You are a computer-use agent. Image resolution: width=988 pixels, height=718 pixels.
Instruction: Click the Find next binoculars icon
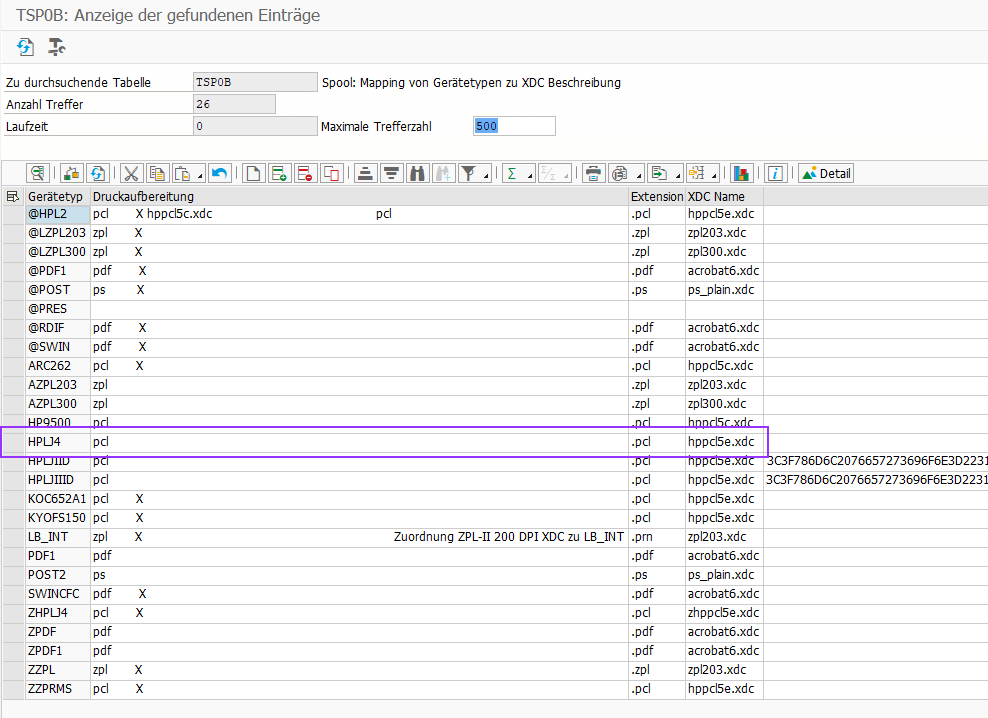coord(443,173)
